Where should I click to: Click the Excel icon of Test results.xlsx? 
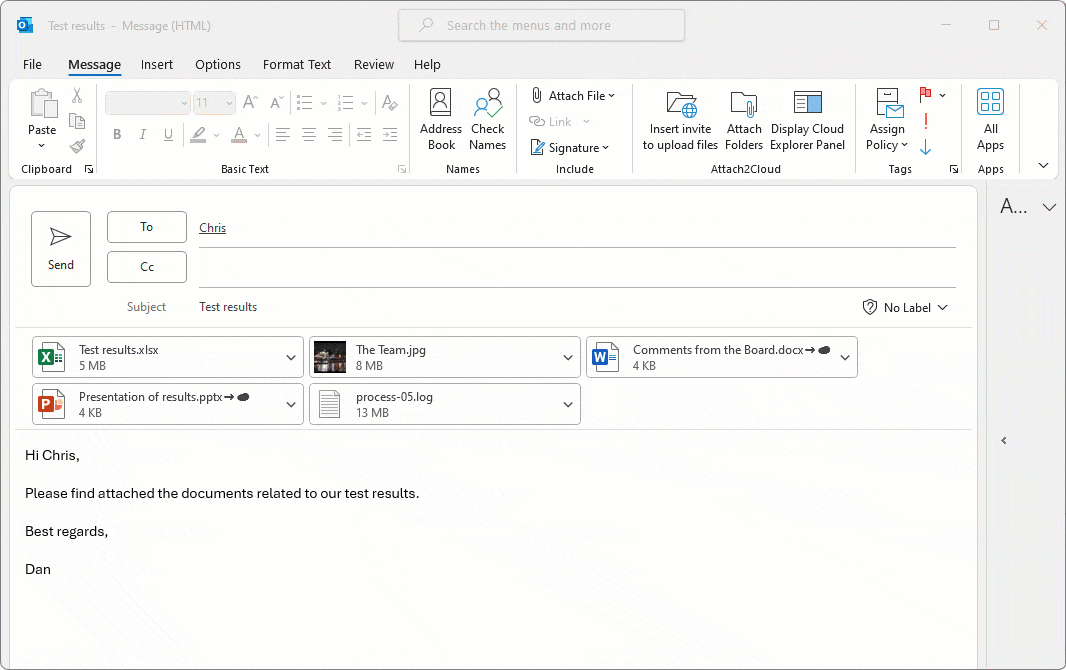52,357
